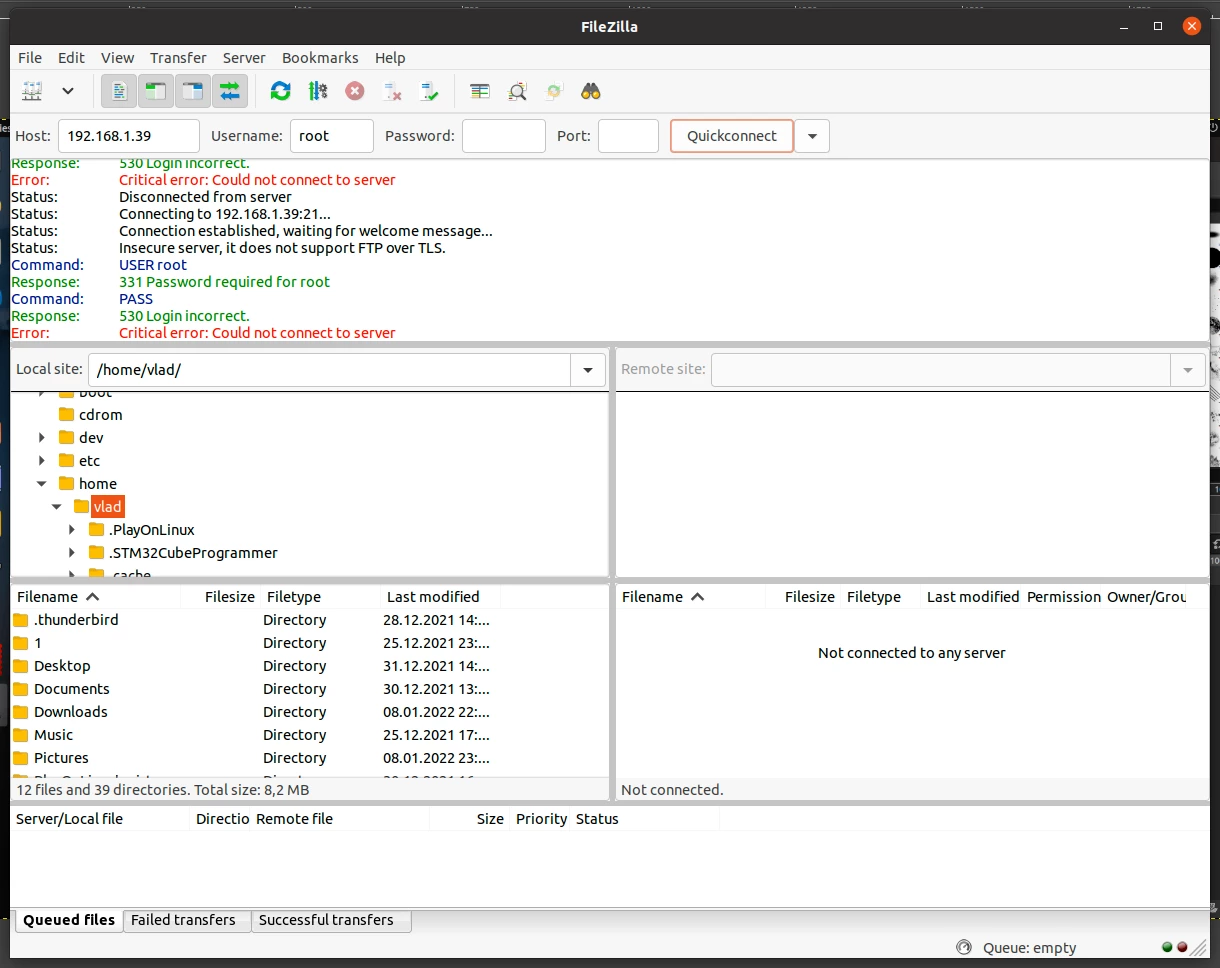
Task: Sort local files by Filesize column
Action: 221,597
